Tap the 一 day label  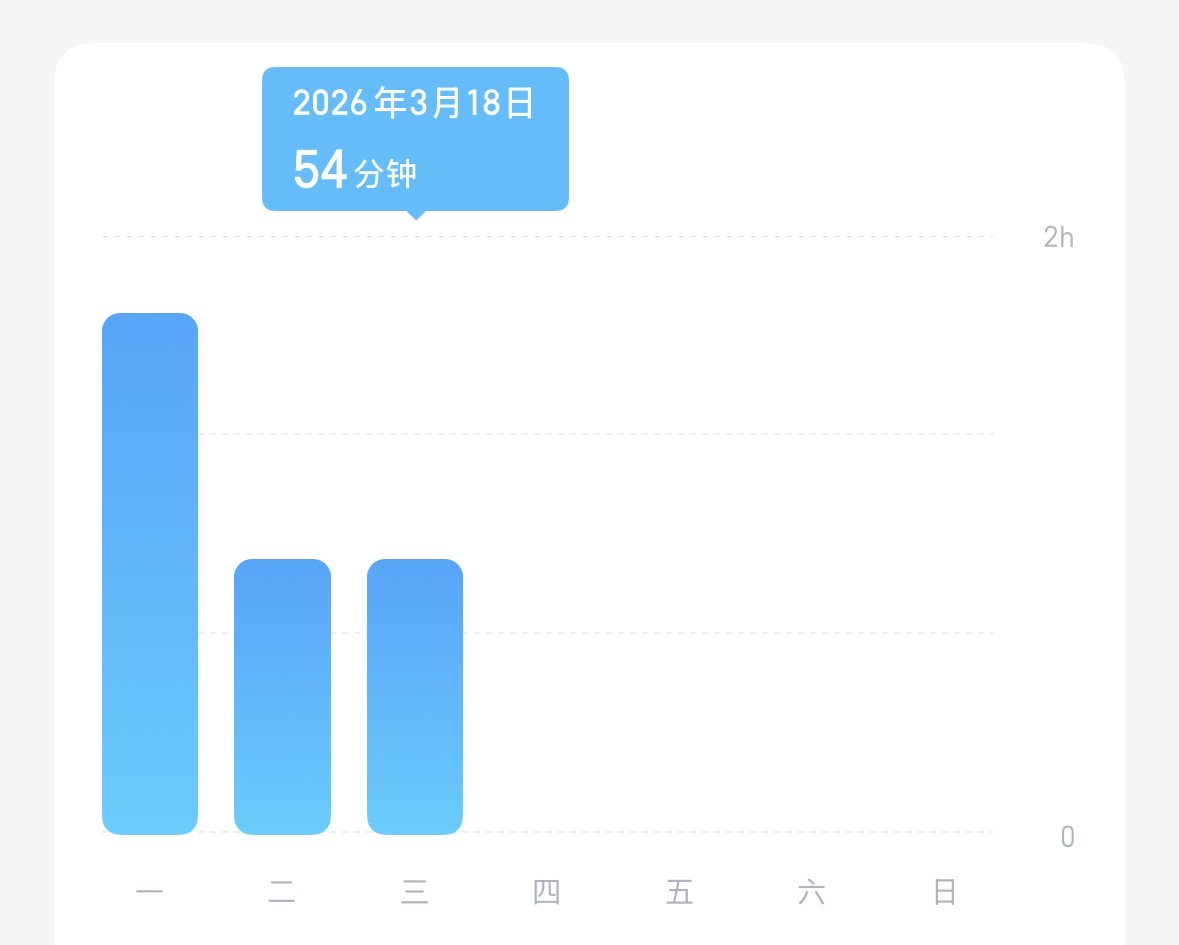tap(150, 891)
